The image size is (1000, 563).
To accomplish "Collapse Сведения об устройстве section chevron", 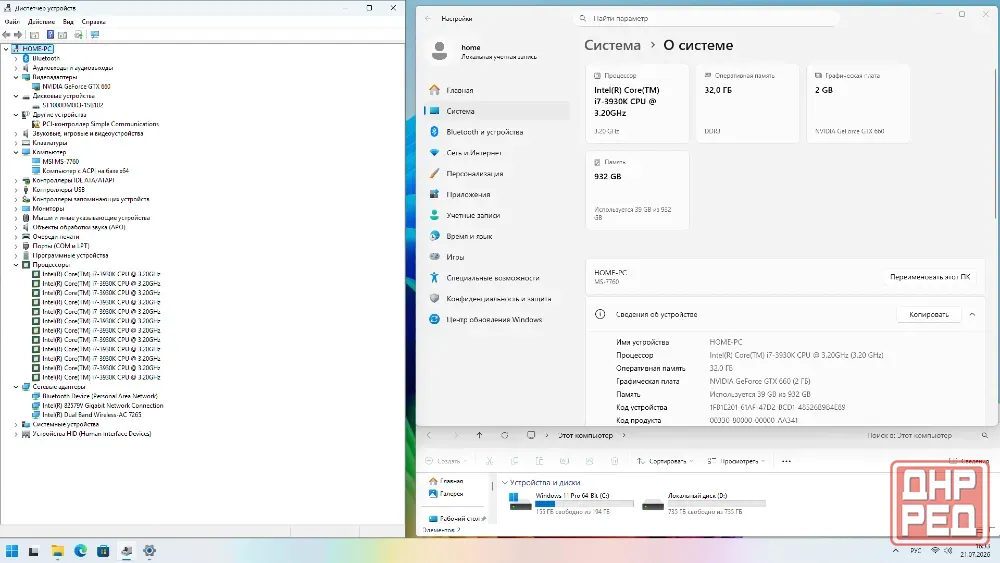I will pyautogui.click(x=972, y=314).
